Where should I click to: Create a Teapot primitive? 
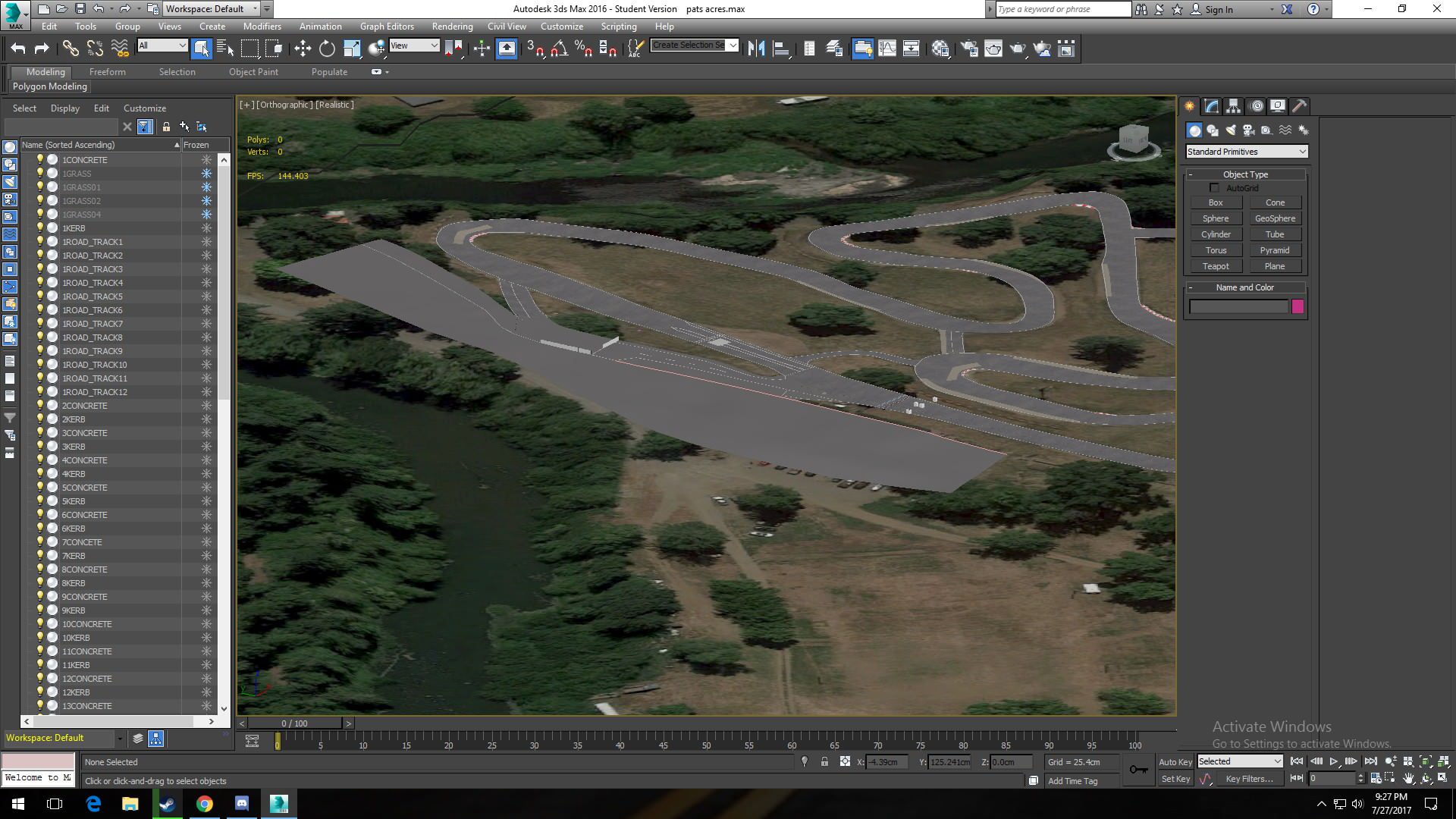click(x=1216, y=266)
